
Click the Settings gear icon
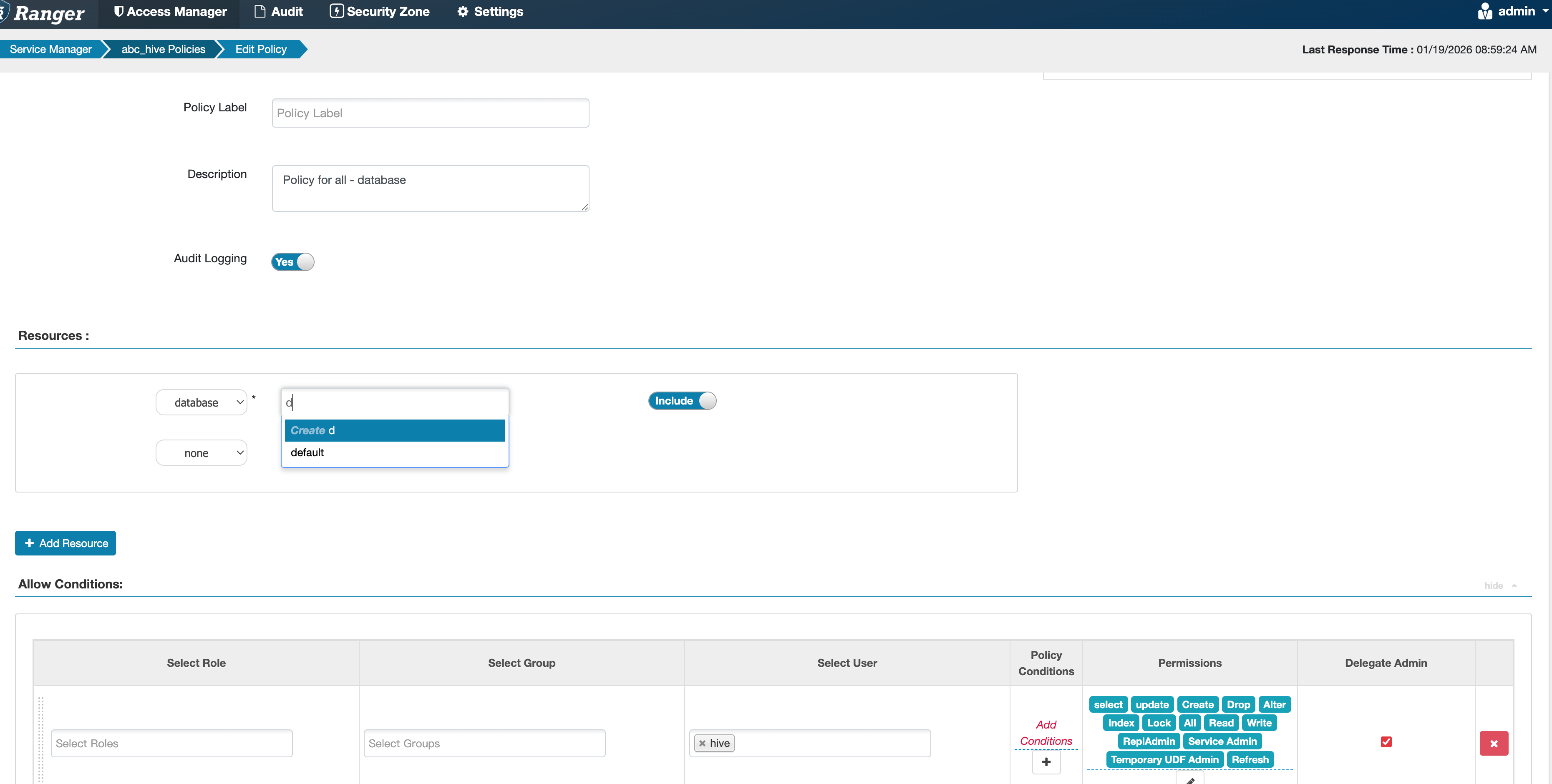pos(463,11)
